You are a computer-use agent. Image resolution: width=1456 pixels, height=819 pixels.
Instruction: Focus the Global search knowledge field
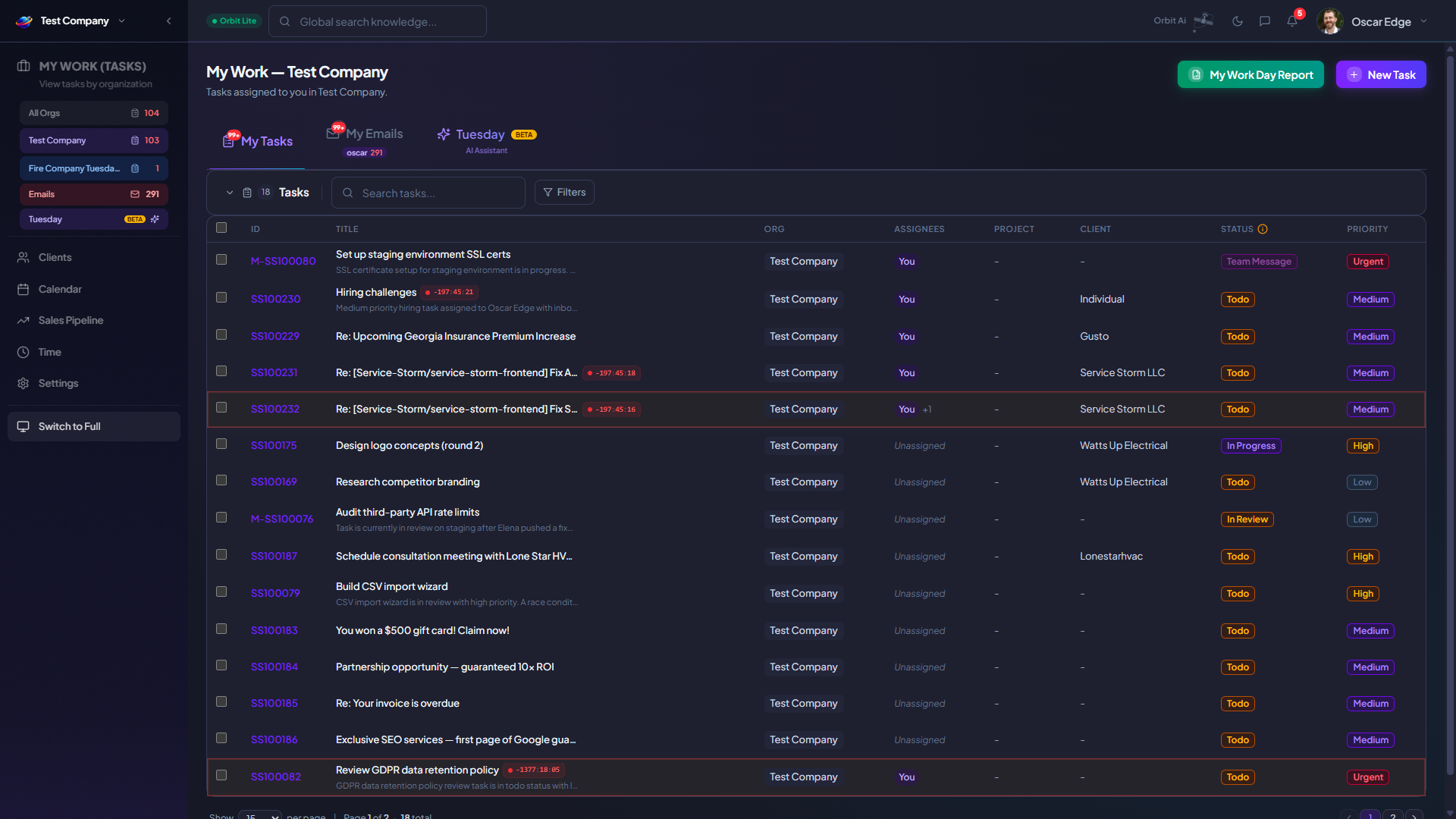378,21
